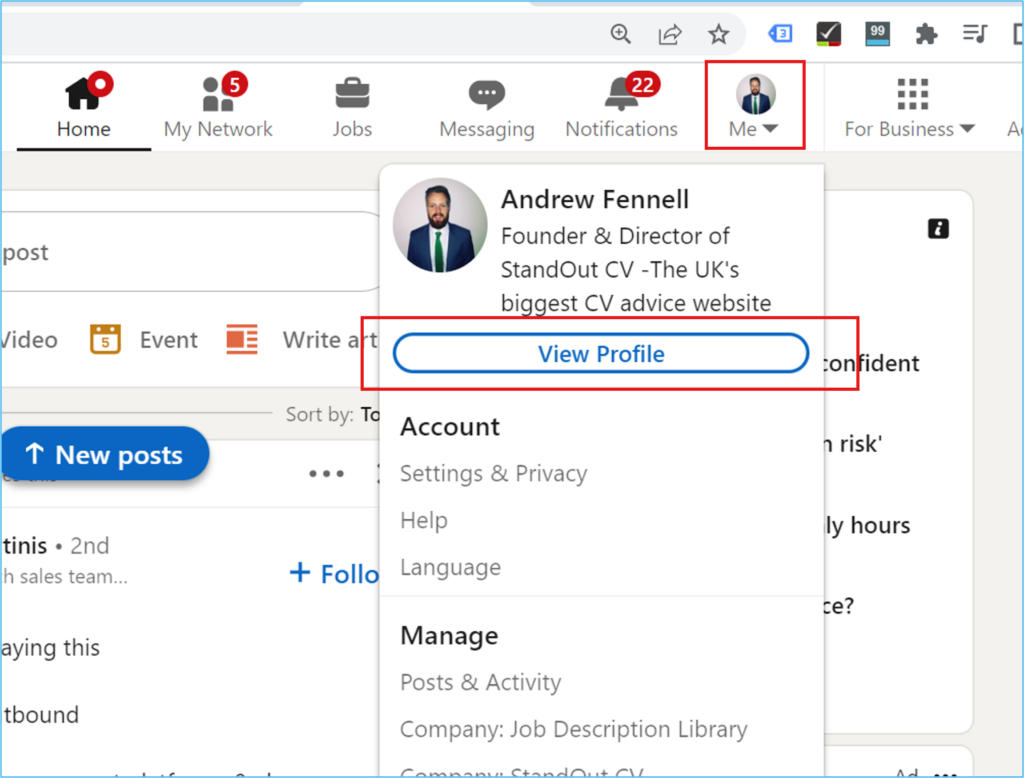The height and width of the screenshot is (778, 1024).
Task: Open the Jobs briefcase icon
Action: [x=351, y=95]
